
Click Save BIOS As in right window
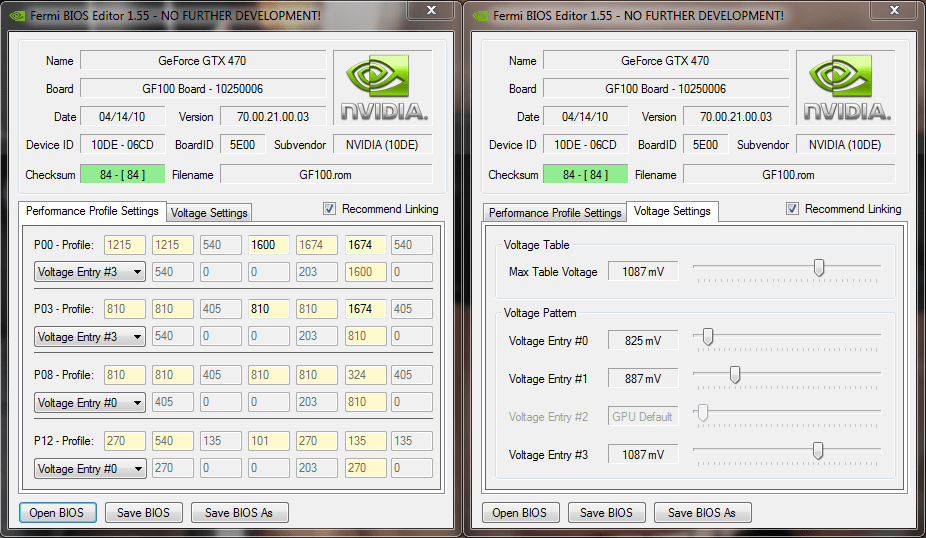702,513
